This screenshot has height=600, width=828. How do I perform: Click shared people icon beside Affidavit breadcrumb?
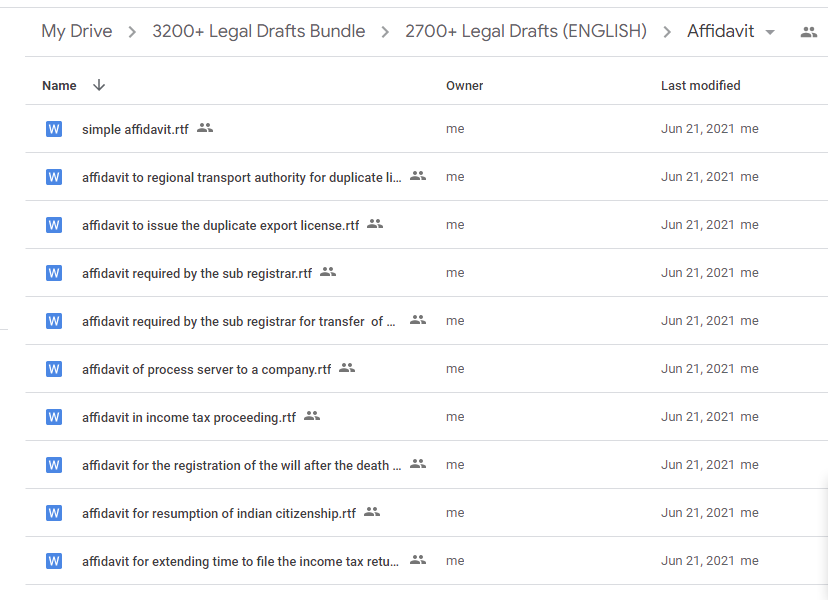point(809,32)
